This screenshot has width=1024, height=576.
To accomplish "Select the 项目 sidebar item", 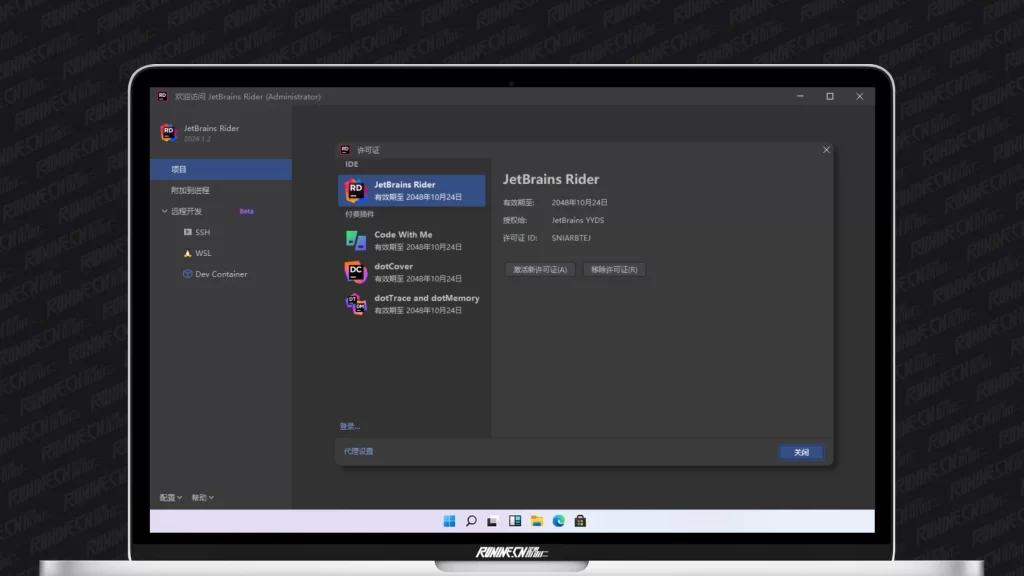I will pos(179,170).
